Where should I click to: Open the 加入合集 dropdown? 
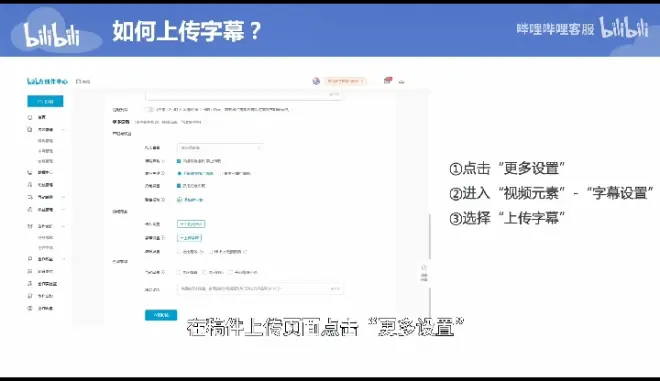[x=220, y=148]
